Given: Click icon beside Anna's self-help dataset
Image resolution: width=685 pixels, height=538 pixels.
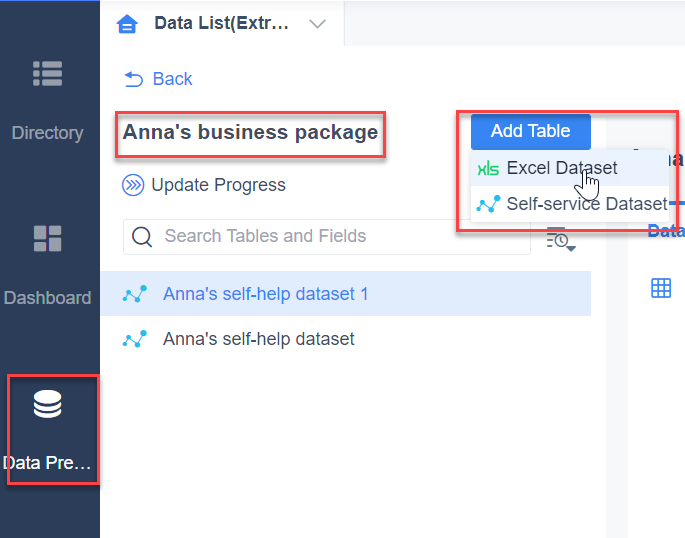Looking at the screenshot, I should (135, 339).
